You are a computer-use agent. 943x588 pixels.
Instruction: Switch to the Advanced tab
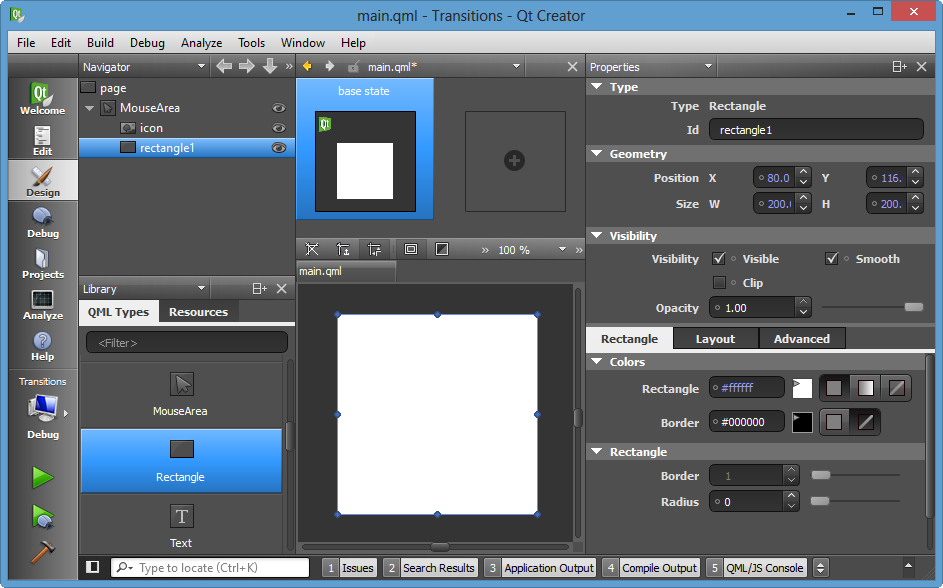pos(802,338)
